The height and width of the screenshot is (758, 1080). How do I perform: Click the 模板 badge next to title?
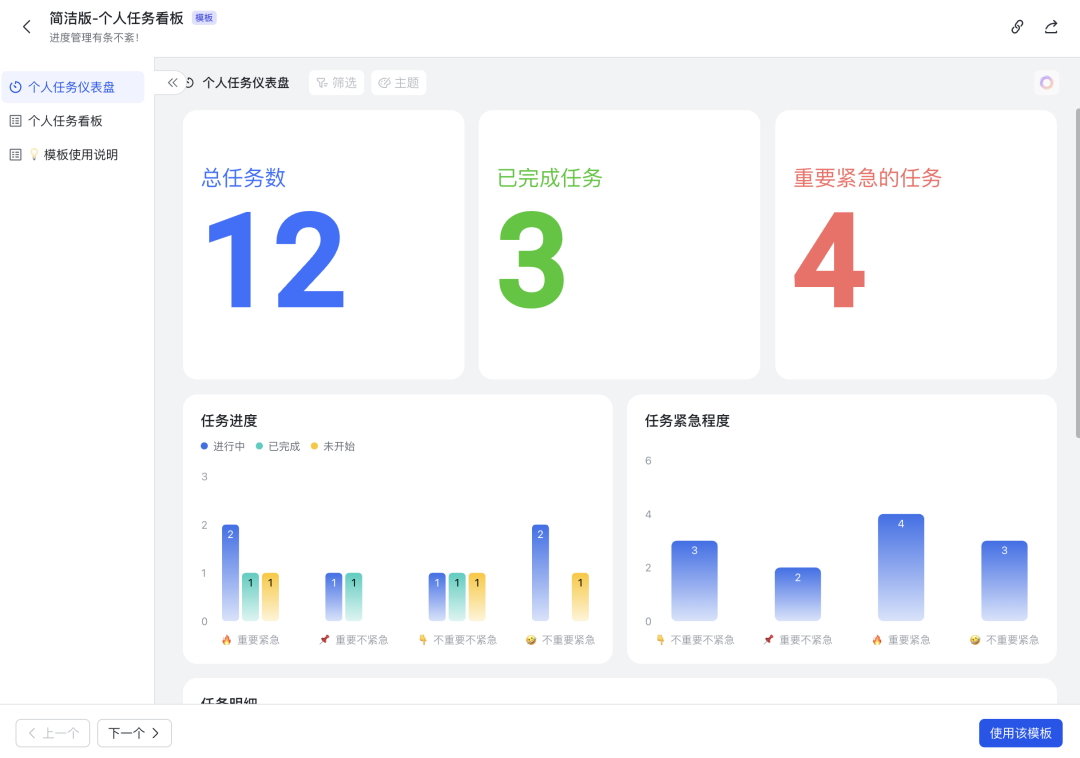coord(204,18)
